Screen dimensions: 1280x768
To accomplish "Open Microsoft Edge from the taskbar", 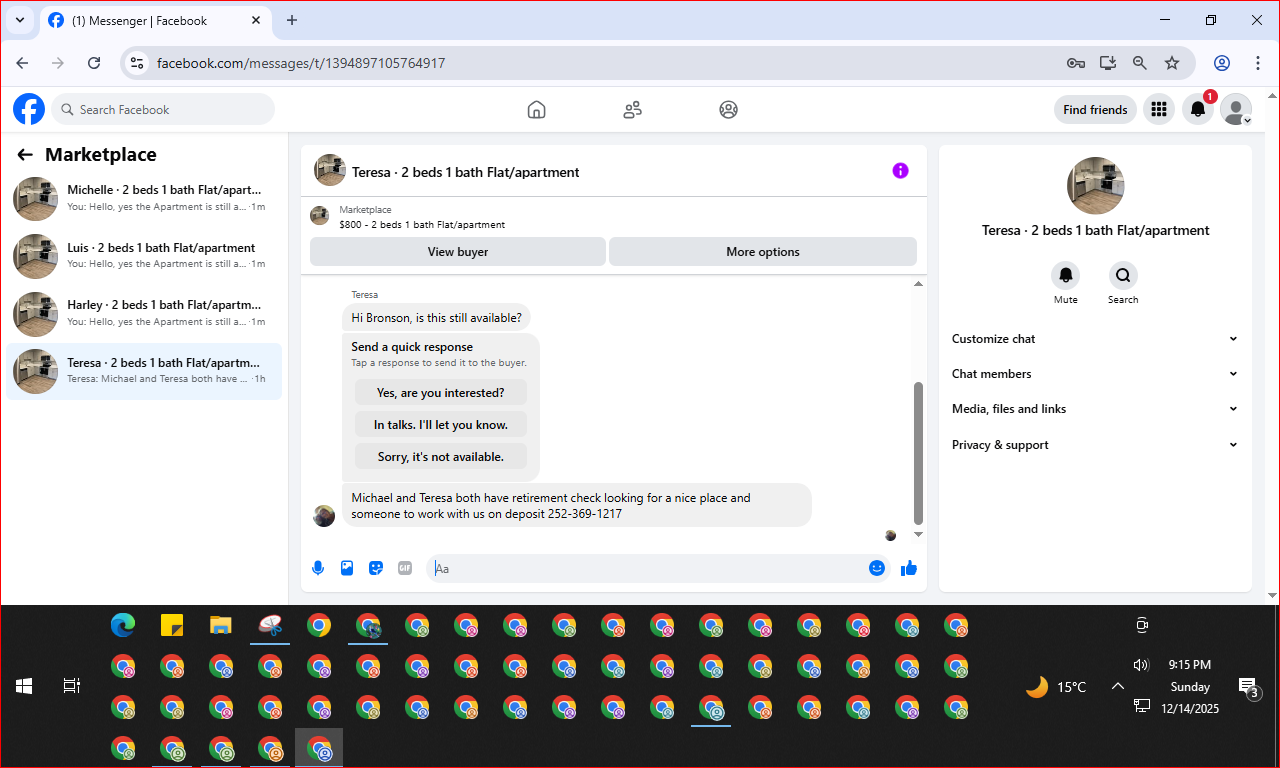I will [x=123, y=626].
